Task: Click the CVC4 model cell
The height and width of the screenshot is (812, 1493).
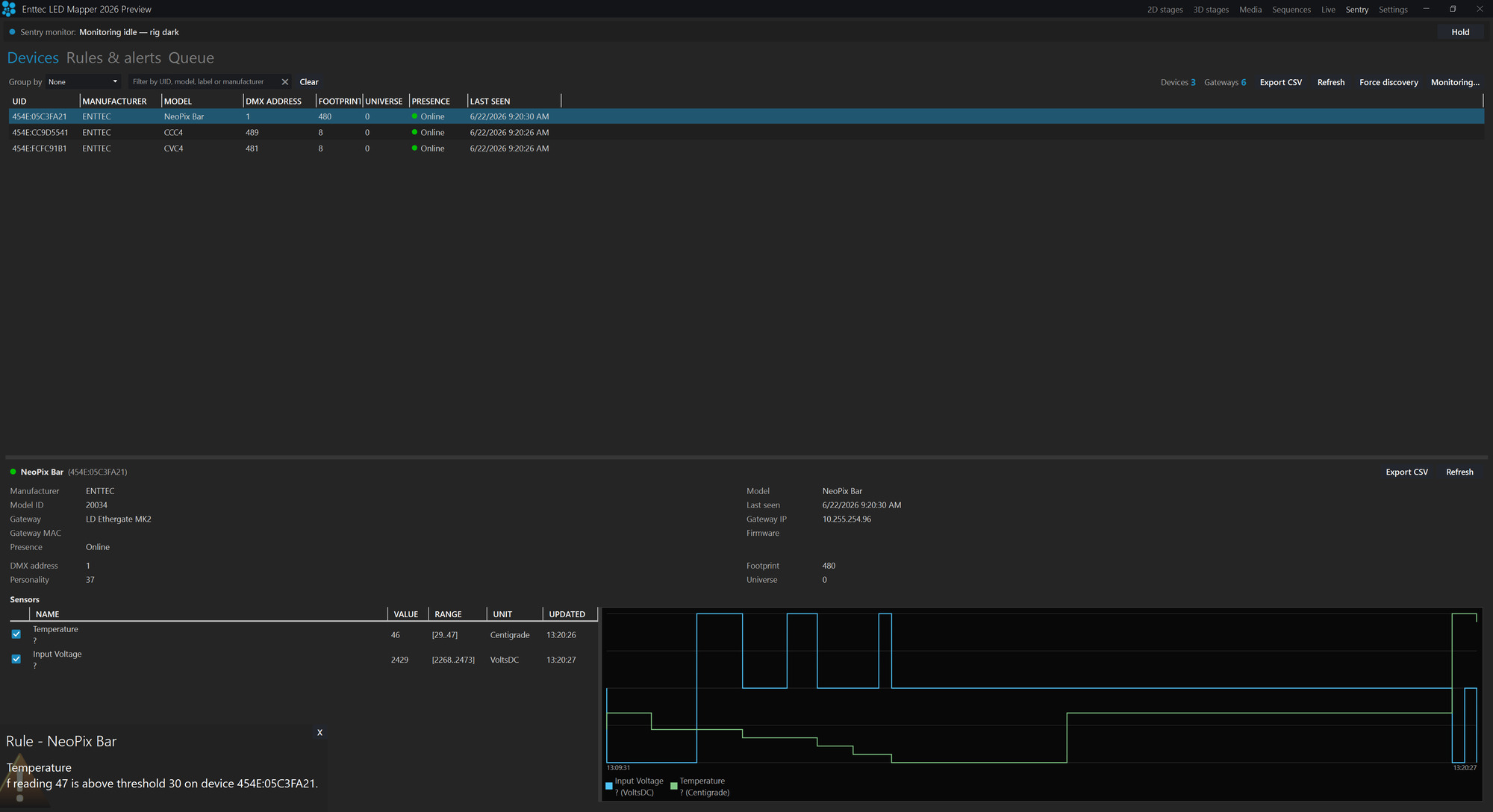Action: [173, 149]
